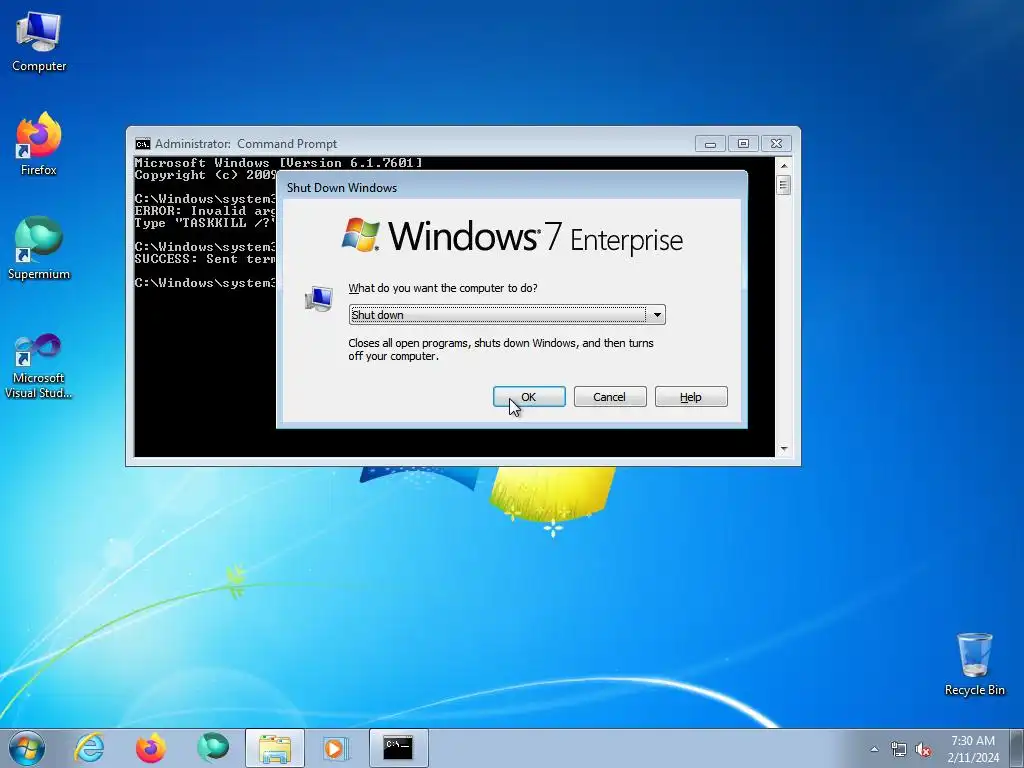Minimize the Command Prompt window
The height and width of the screenshot is (768, 1024).
tap(710, 144)
